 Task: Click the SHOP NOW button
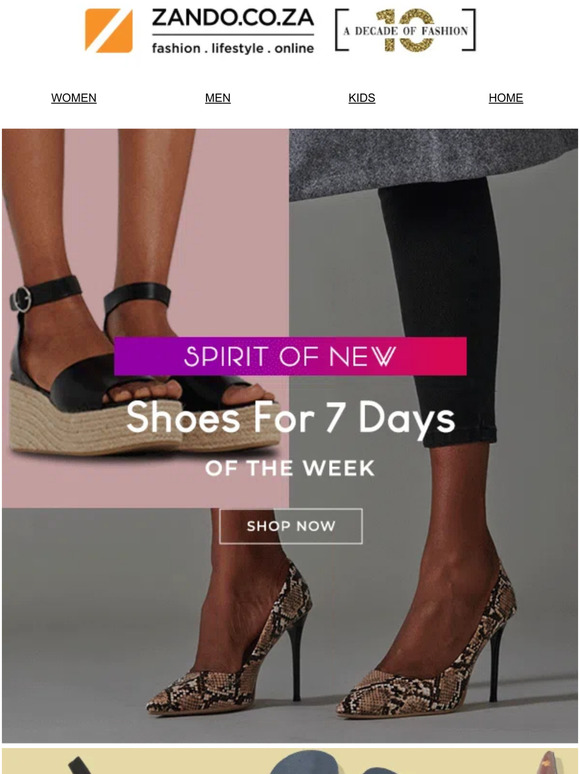[291, 526]
